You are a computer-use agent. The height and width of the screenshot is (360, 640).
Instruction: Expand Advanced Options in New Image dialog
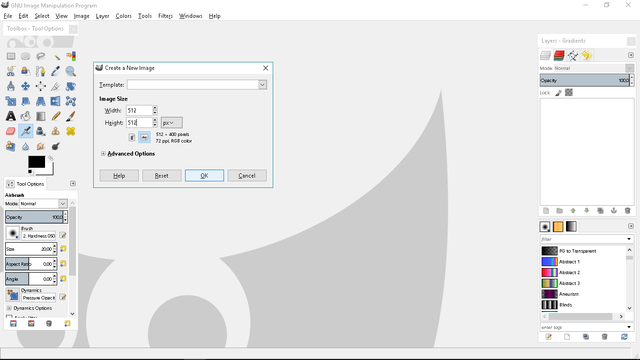point(103,153)
